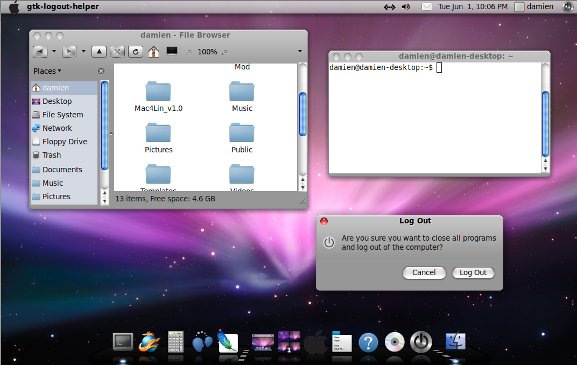The width and height of the screenshot is (577, 365).
Task: Click the terminal window scrollbar handle
Action: (545, 124)
